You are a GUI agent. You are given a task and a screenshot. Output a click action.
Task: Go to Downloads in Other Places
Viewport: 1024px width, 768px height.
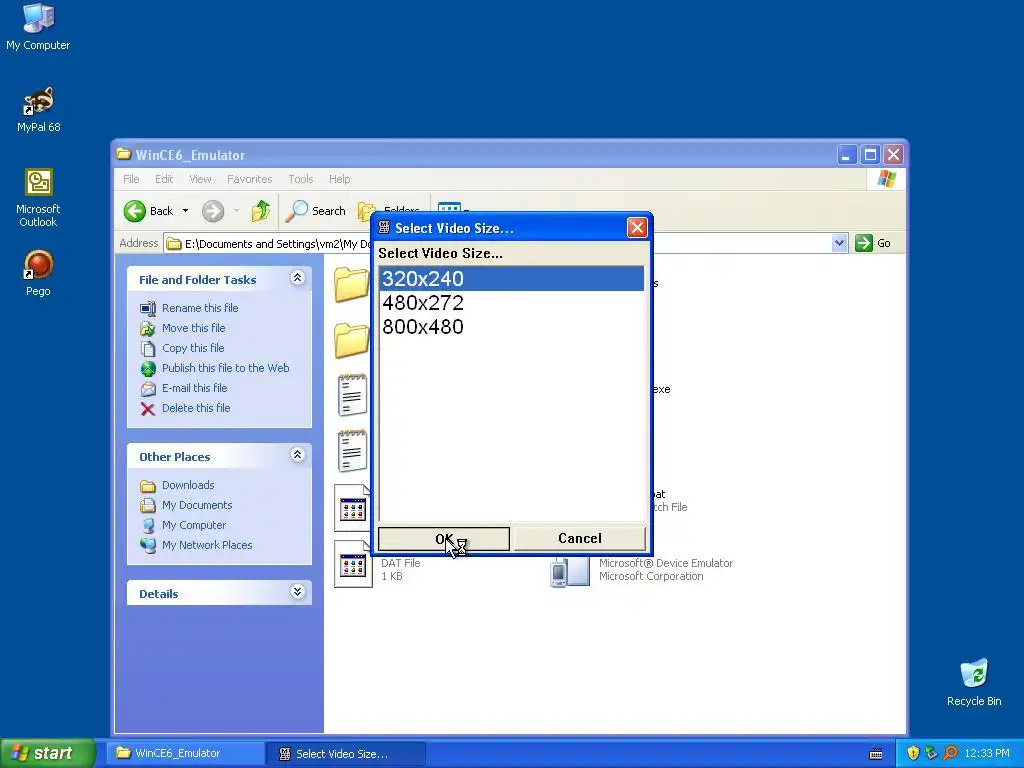188,485
